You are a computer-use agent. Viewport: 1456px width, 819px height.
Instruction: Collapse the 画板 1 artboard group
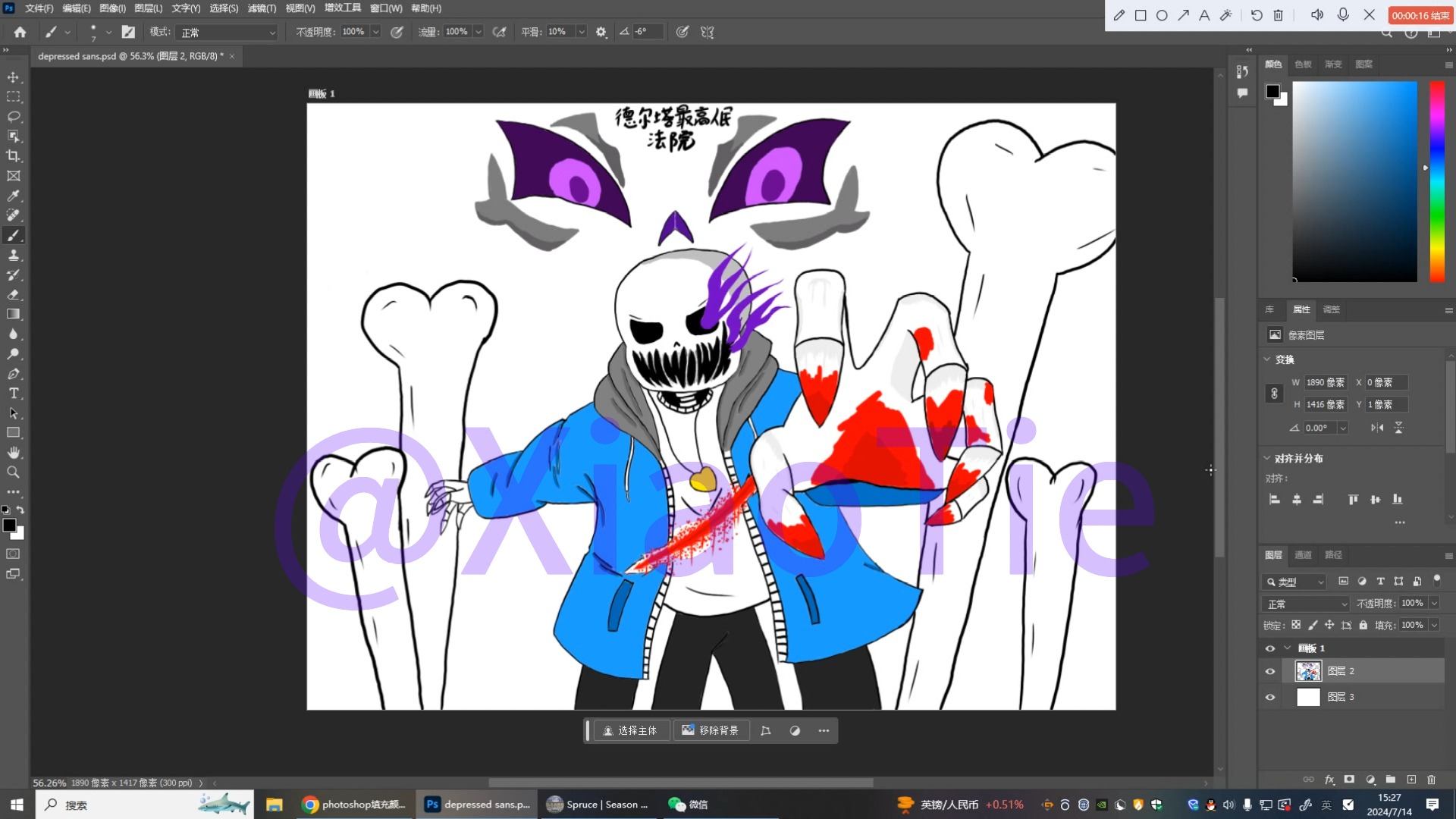pyautogui.click(x=1287, y=648)
